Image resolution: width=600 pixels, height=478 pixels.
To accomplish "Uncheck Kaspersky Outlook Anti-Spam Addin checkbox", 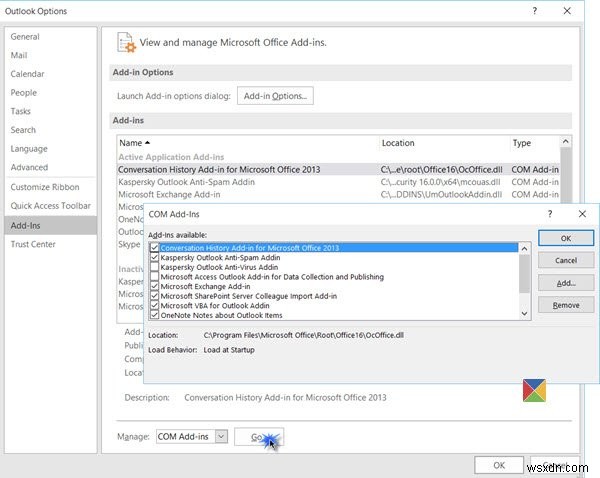I will coord(154,258).
